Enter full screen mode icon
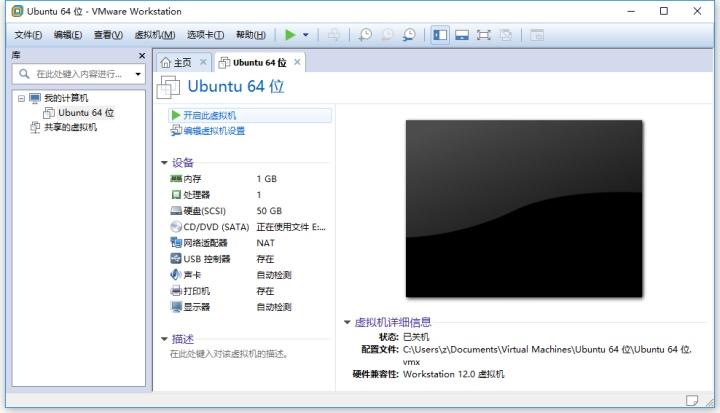This screenshot has width=720, height=413. click(484, 35)
